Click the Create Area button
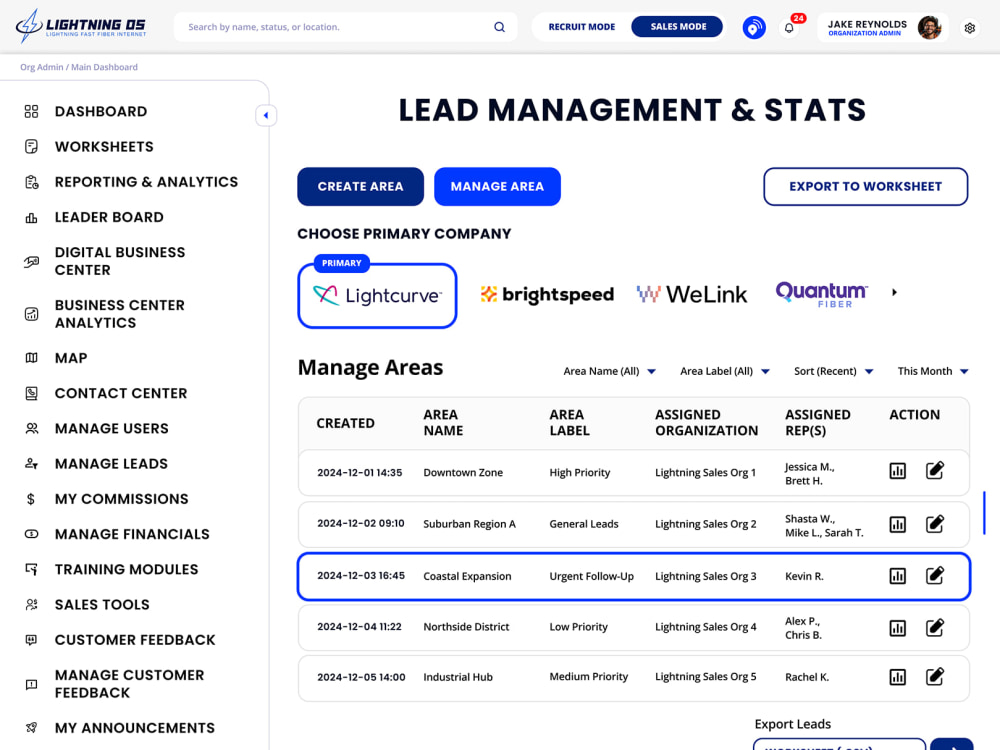Image resolution: width=1000 pixels, height=750 pixels. tap(360, 187)
